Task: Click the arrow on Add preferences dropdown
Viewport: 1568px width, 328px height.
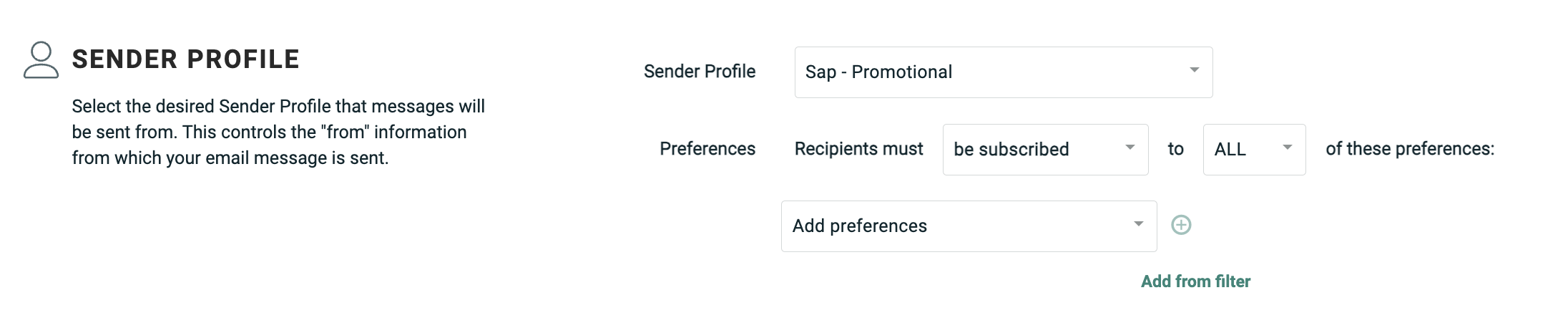Action: tap(1138, 224)
